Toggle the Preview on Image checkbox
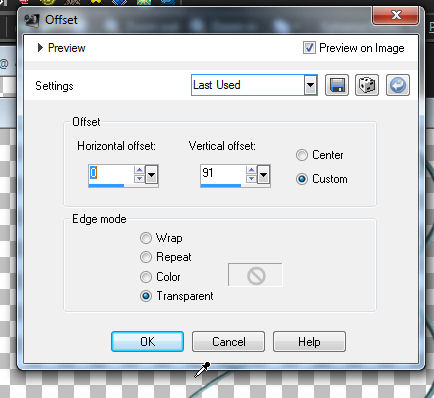Screen dimensions: 434x398 pos(309,48)
